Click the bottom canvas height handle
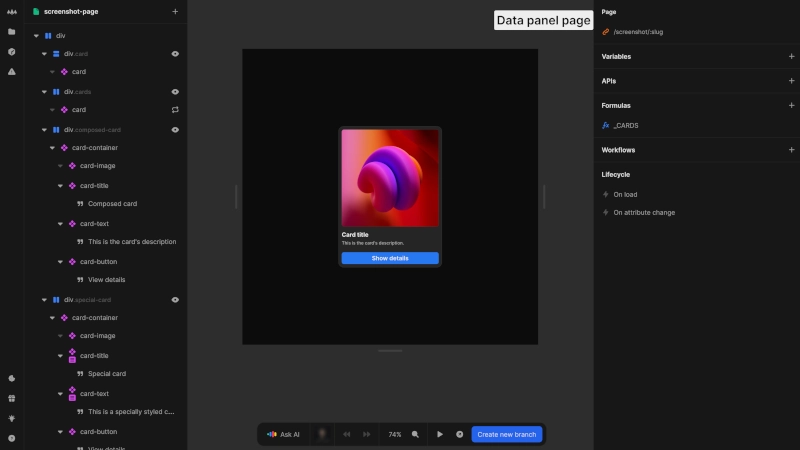The image size is (800, 450). pos(390,351)
